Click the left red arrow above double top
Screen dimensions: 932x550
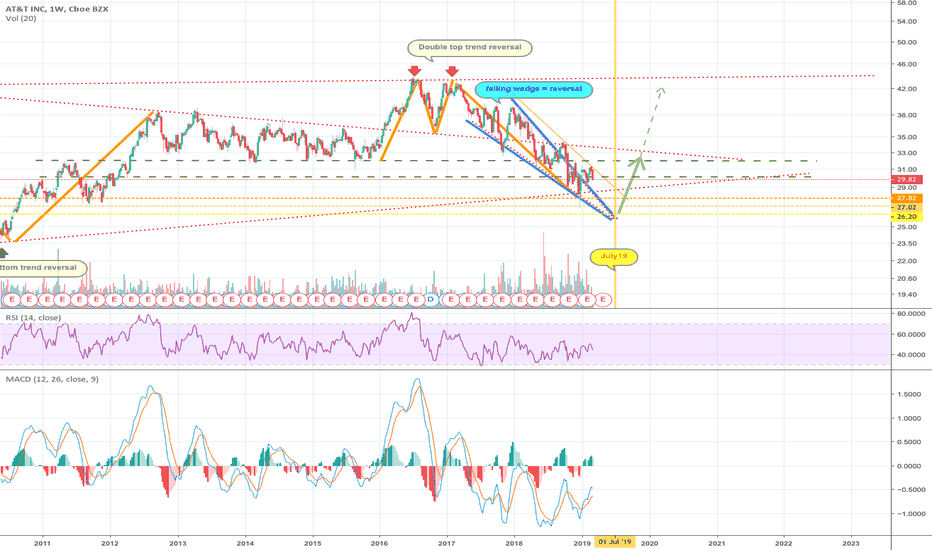(x=415, y=71)
